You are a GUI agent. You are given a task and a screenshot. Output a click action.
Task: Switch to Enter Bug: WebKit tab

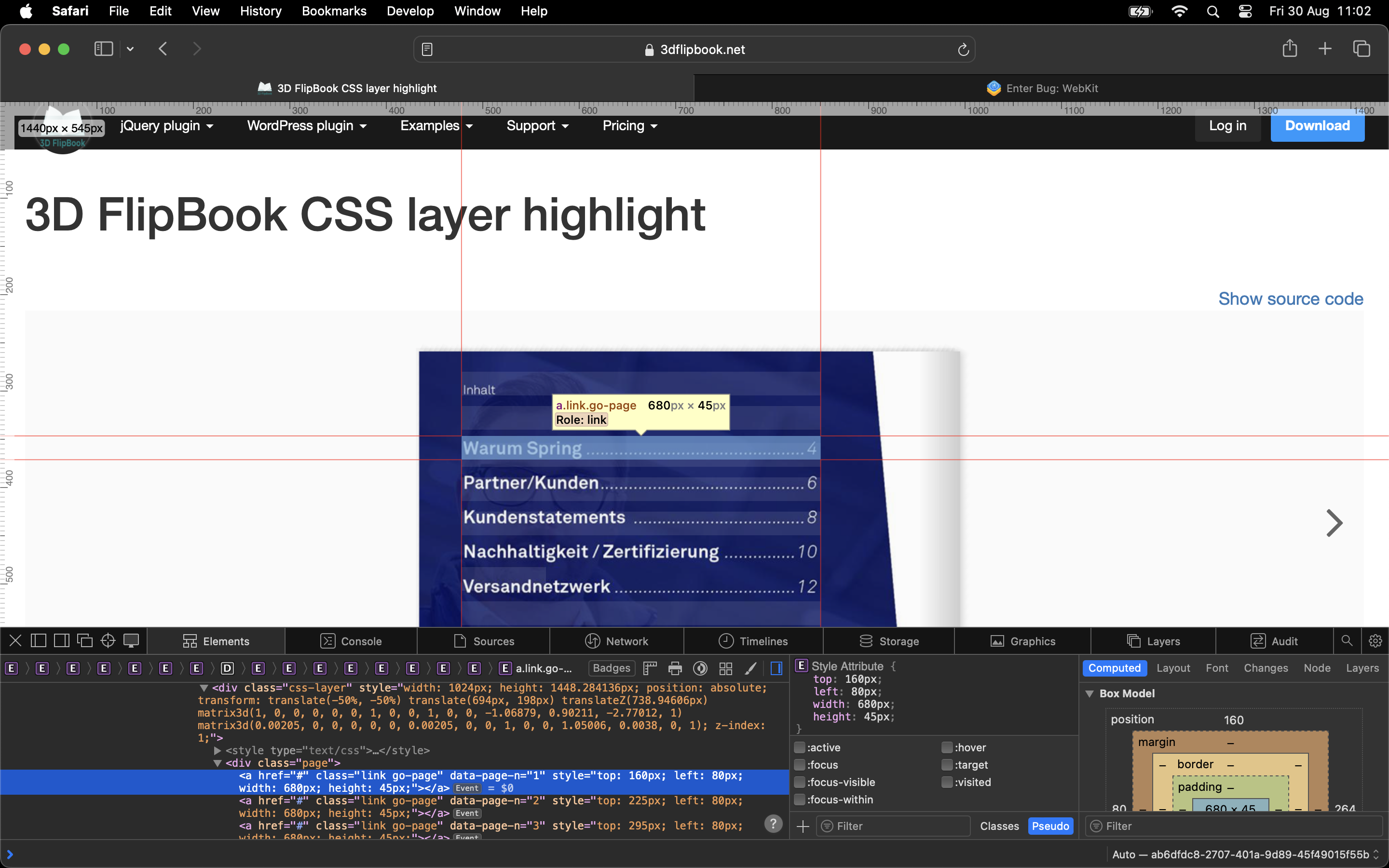coord(1042,88)
